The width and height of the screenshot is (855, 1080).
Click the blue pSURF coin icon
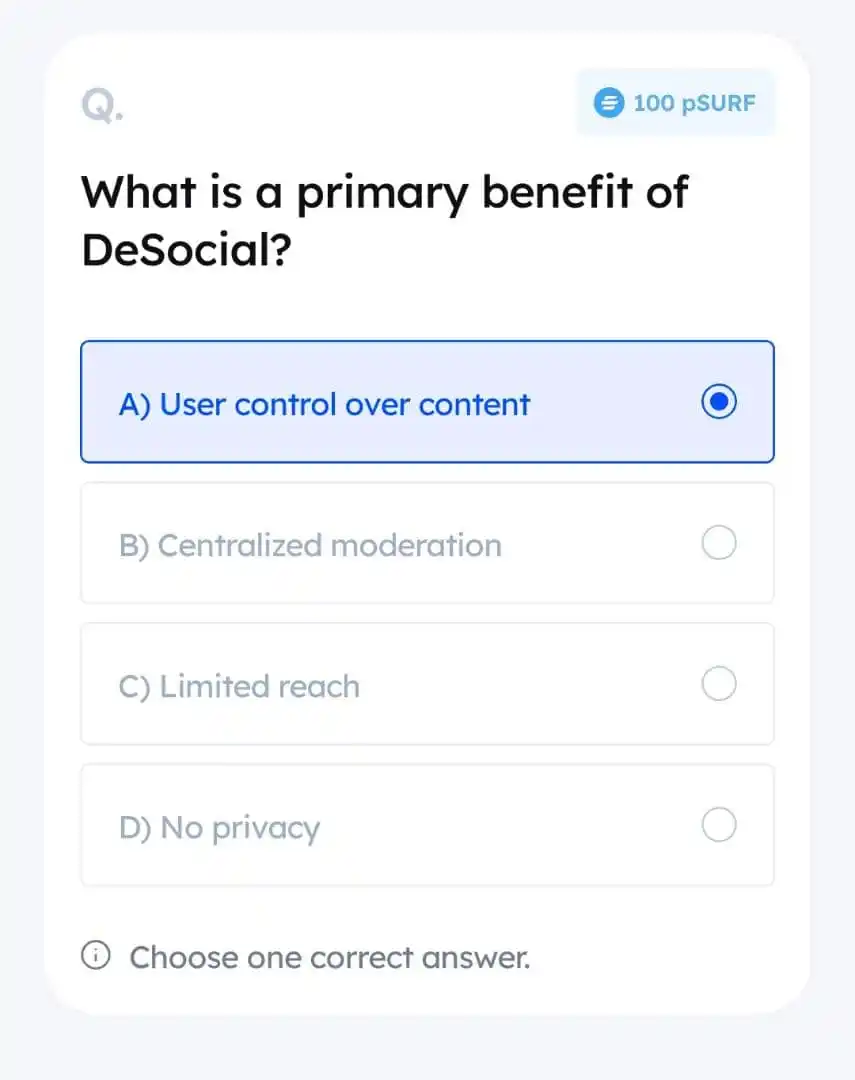coord(609,103)
